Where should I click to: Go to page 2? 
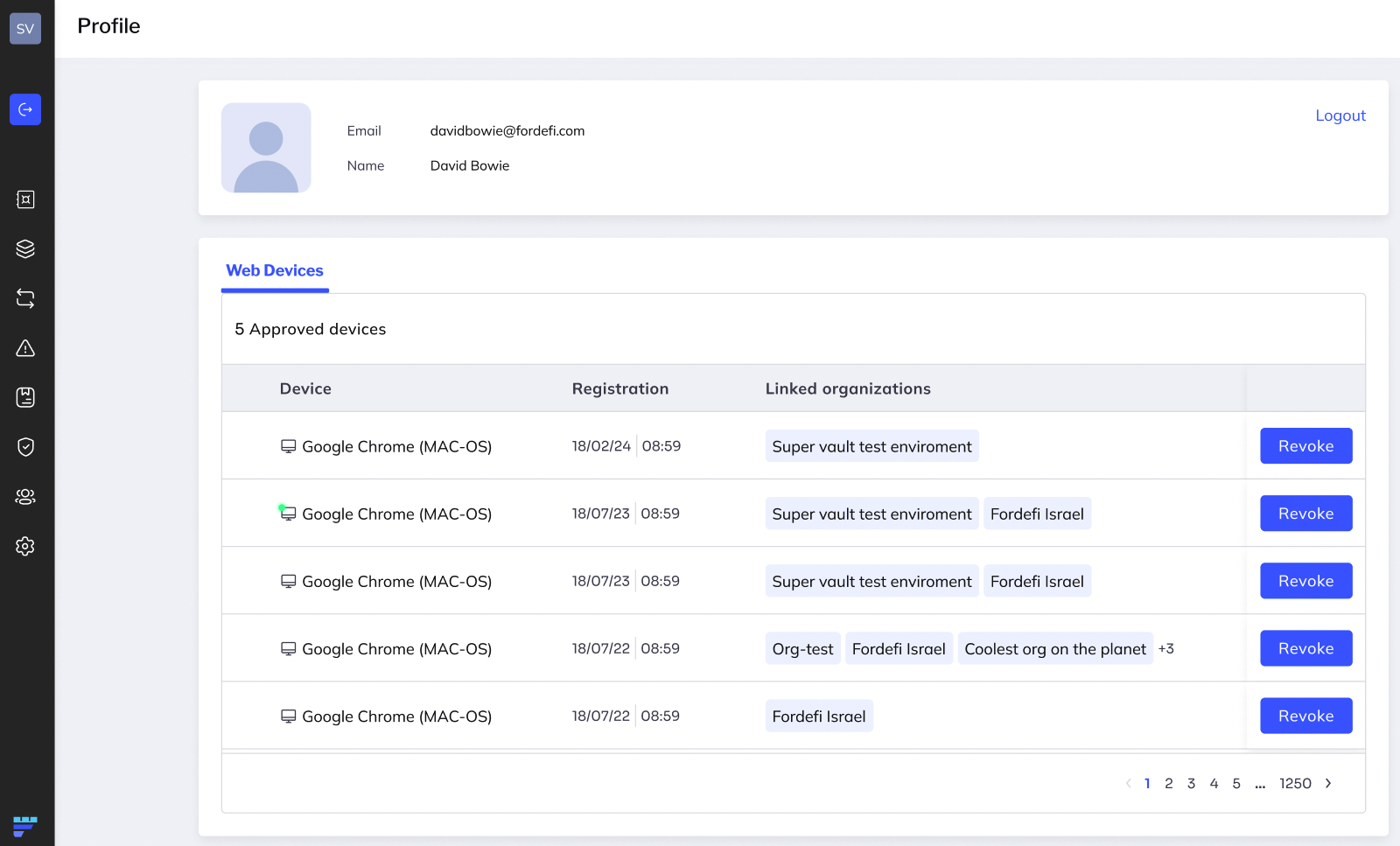[x=1169, y=783]
